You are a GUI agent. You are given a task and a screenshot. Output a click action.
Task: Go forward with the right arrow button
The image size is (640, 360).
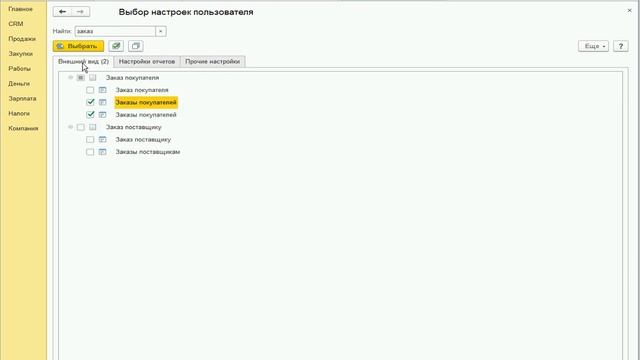[80, 12]
